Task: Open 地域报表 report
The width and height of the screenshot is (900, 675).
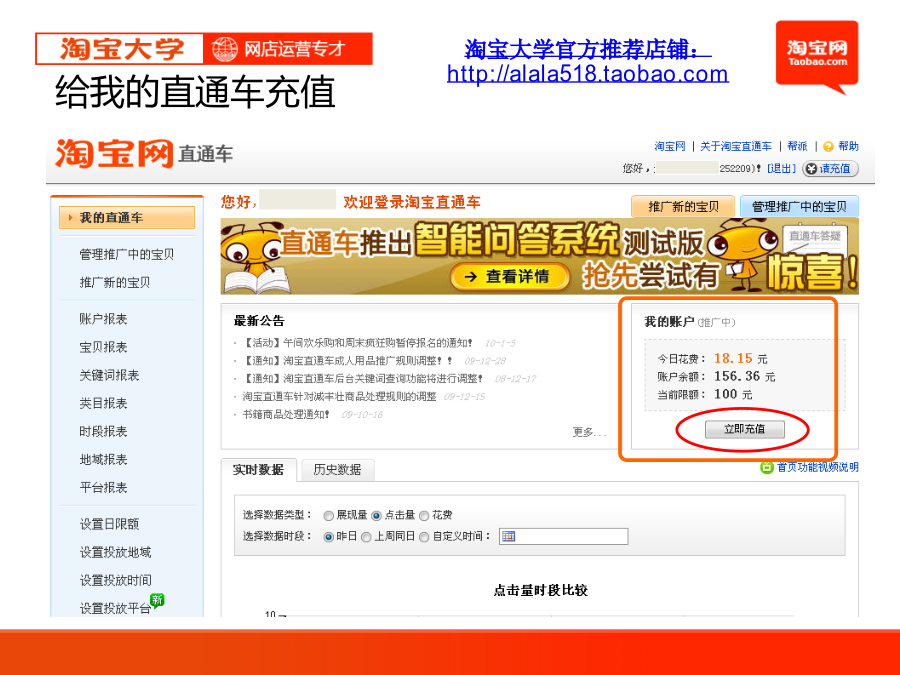Action: (103, 460)
